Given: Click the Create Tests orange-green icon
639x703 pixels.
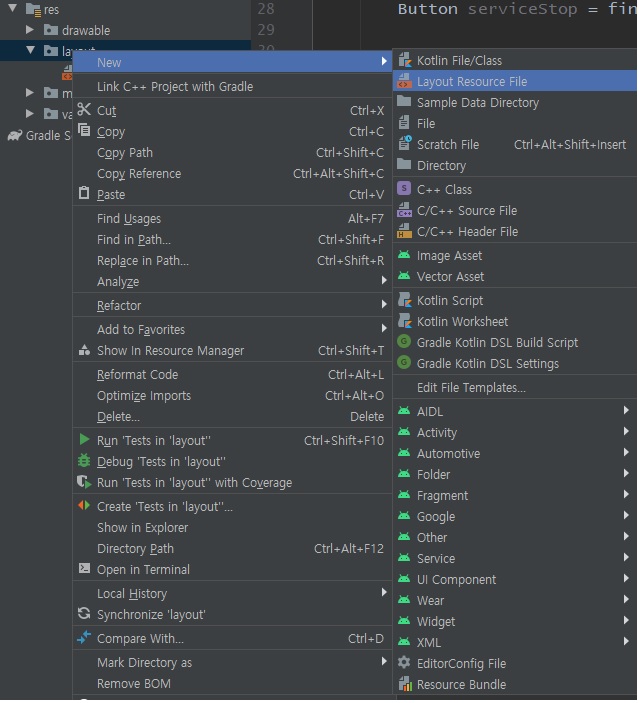Looking at the screenshot, I should coord(84,506).
